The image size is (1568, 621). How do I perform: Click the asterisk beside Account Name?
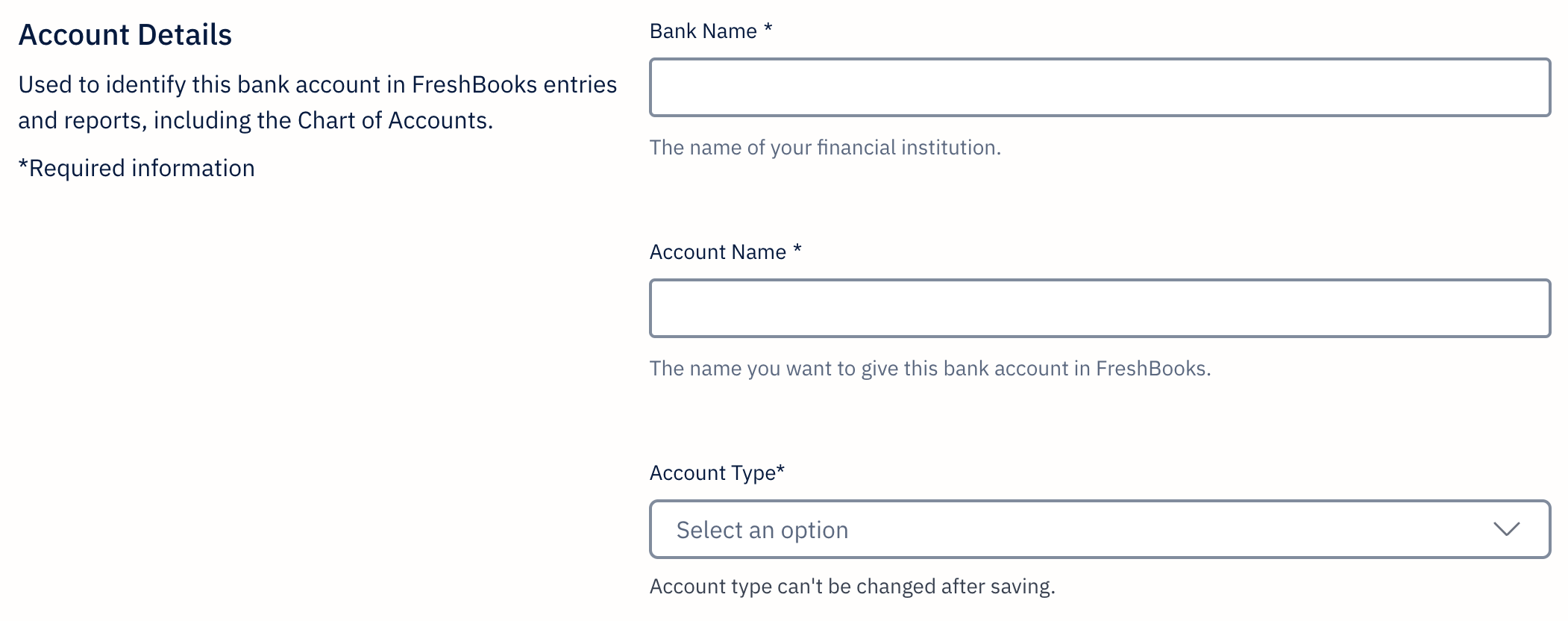tap(797, 250)
